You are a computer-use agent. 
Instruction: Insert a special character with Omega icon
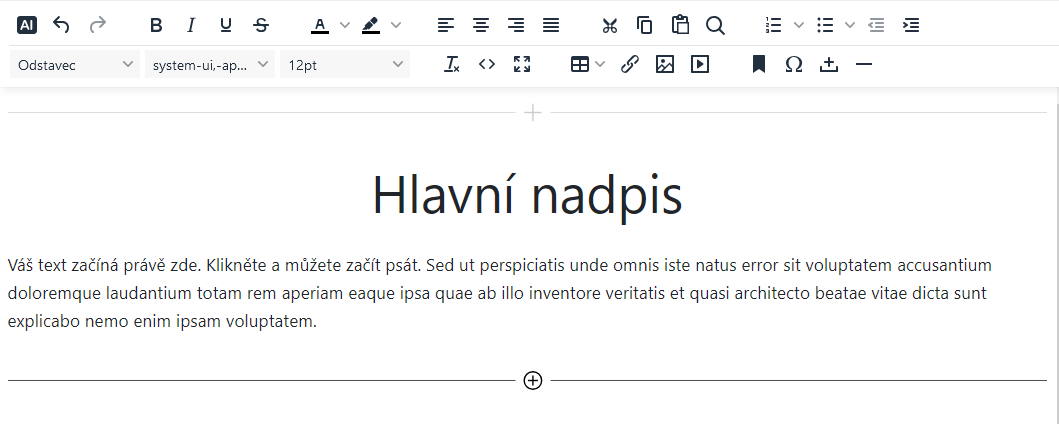(x=794, y=65)
